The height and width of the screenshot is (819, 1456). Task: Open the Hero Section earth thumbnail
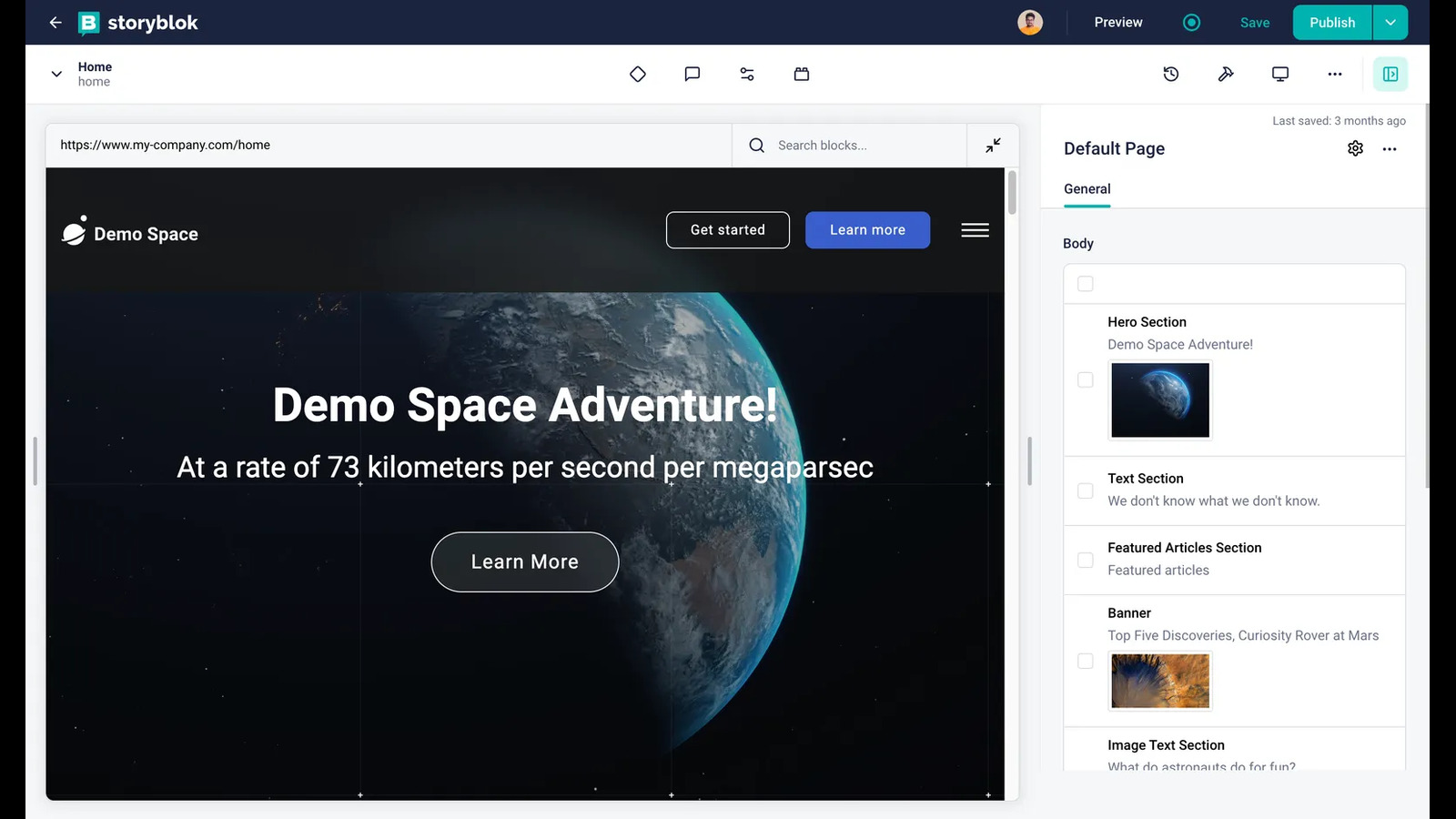point(1160,399)
